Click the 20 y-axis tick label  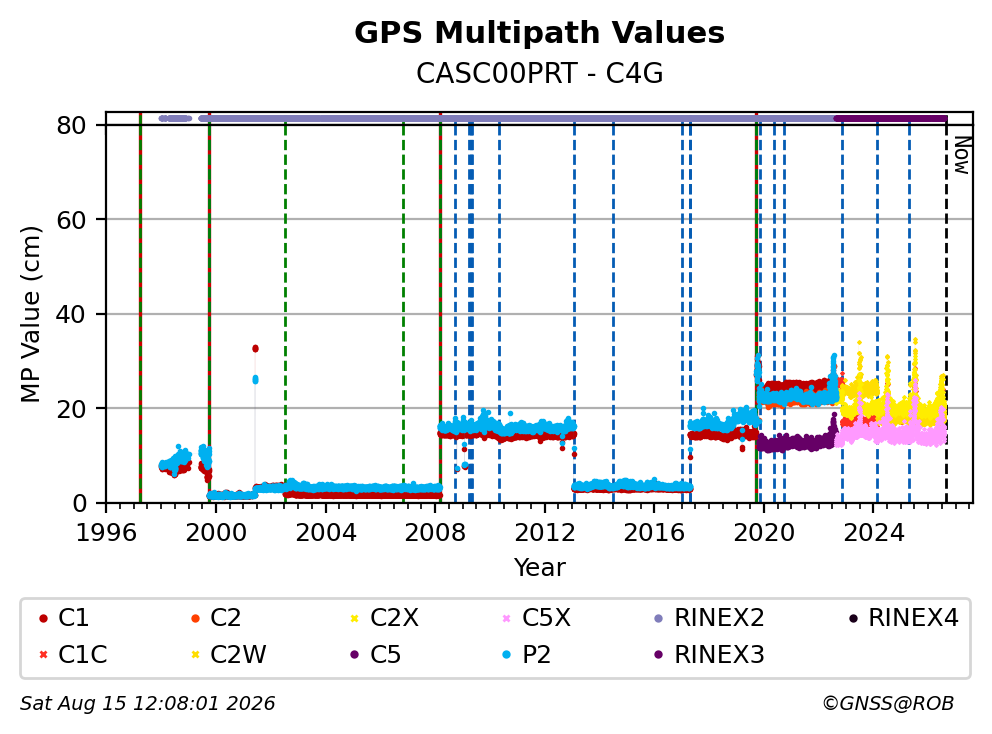[71, 409]
